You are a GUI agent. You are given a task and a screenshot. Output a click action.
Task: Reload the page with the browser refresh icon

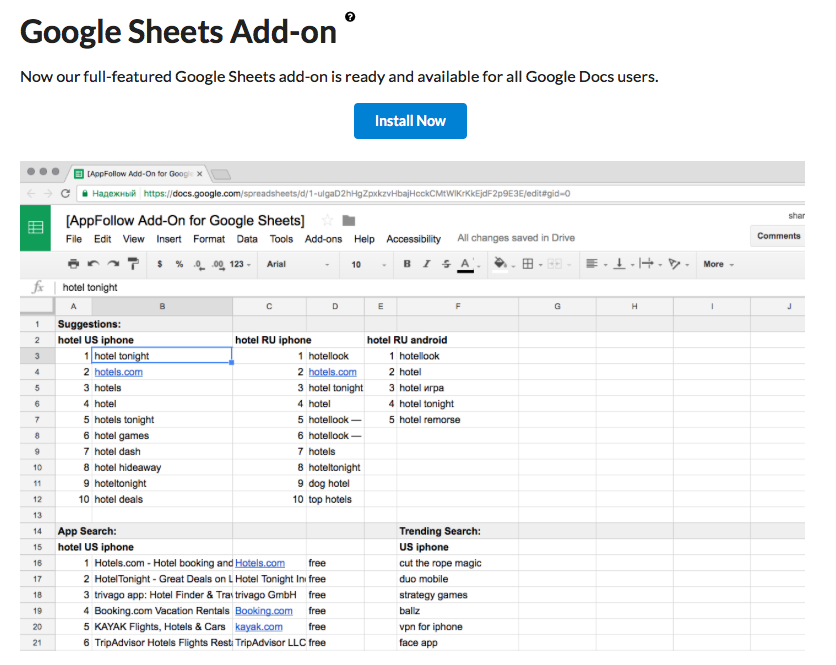pos(66,193)
